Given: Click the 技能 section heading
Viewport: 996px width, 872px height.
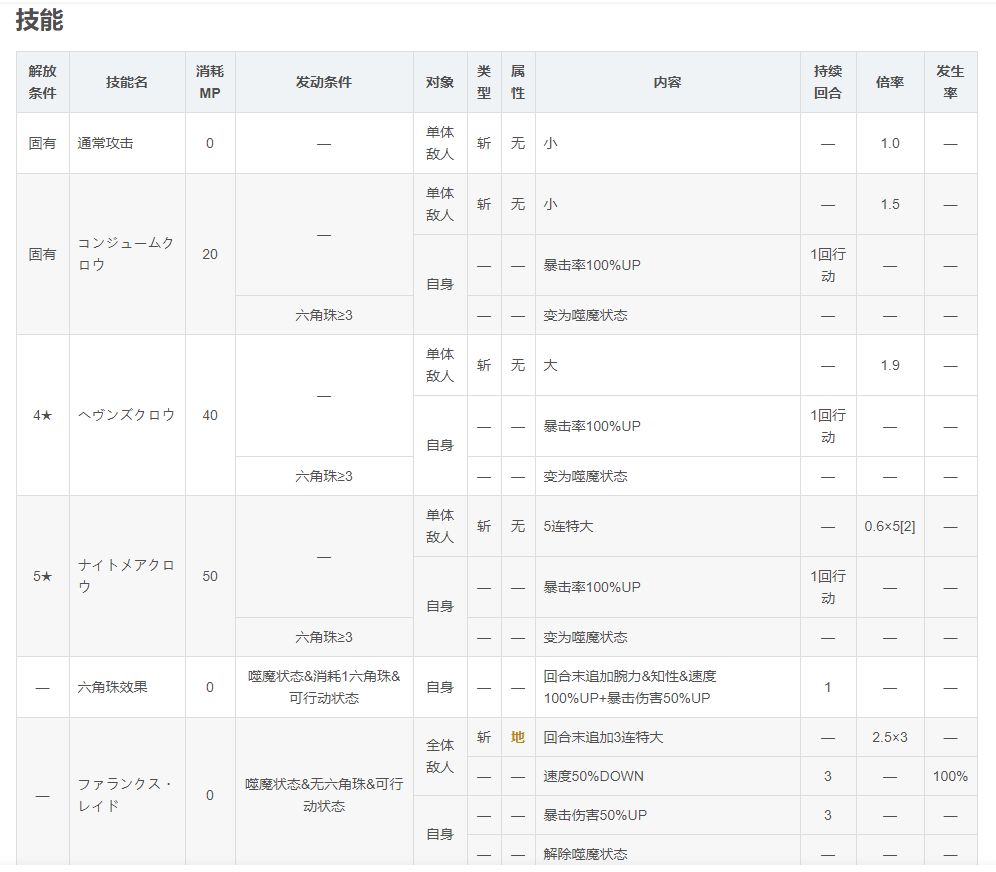Looking at the screenshot, I should [39, 20].
